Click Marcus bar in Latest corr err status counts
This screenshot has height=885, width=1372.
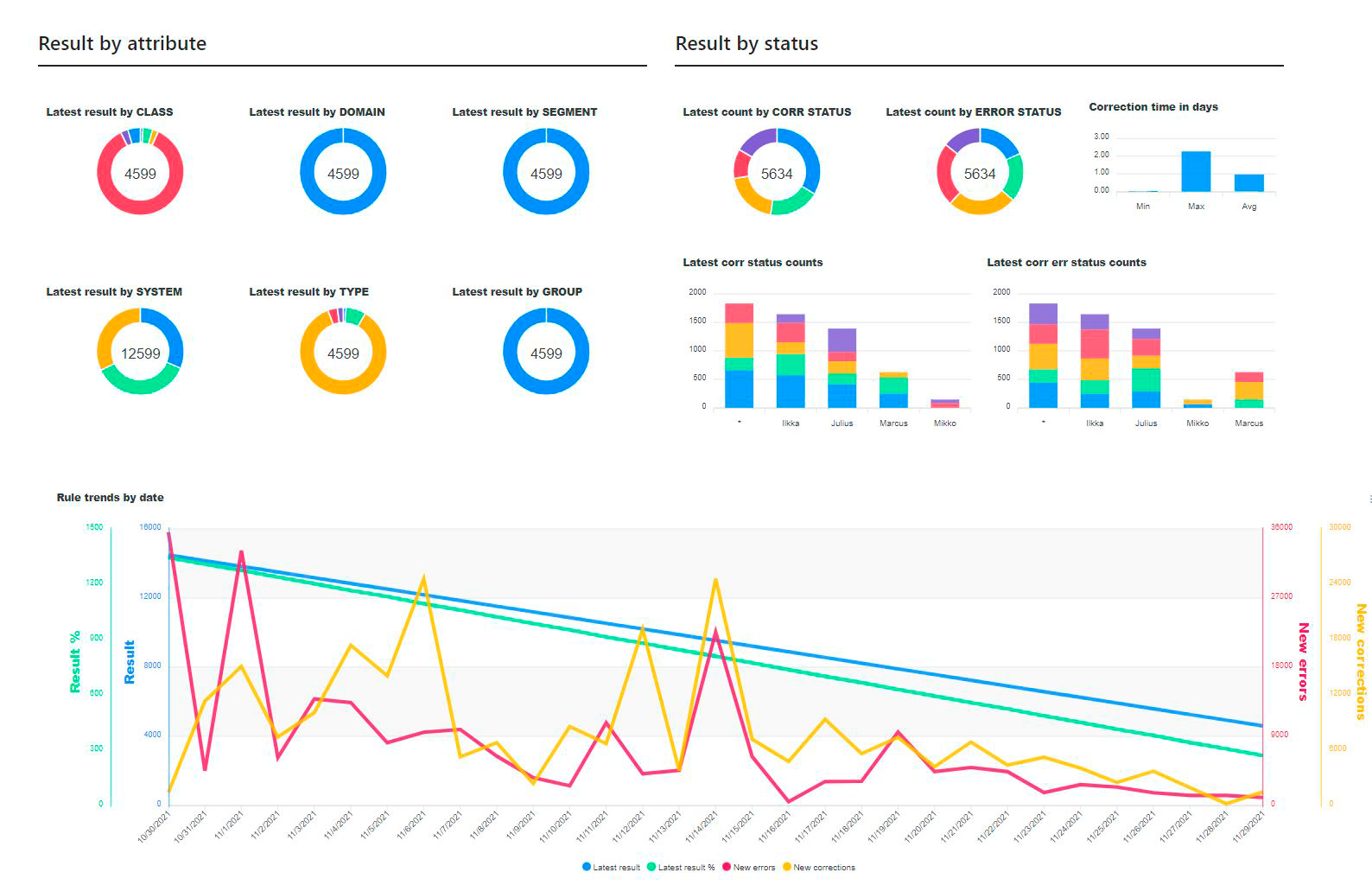click(x=1248, y=390)
